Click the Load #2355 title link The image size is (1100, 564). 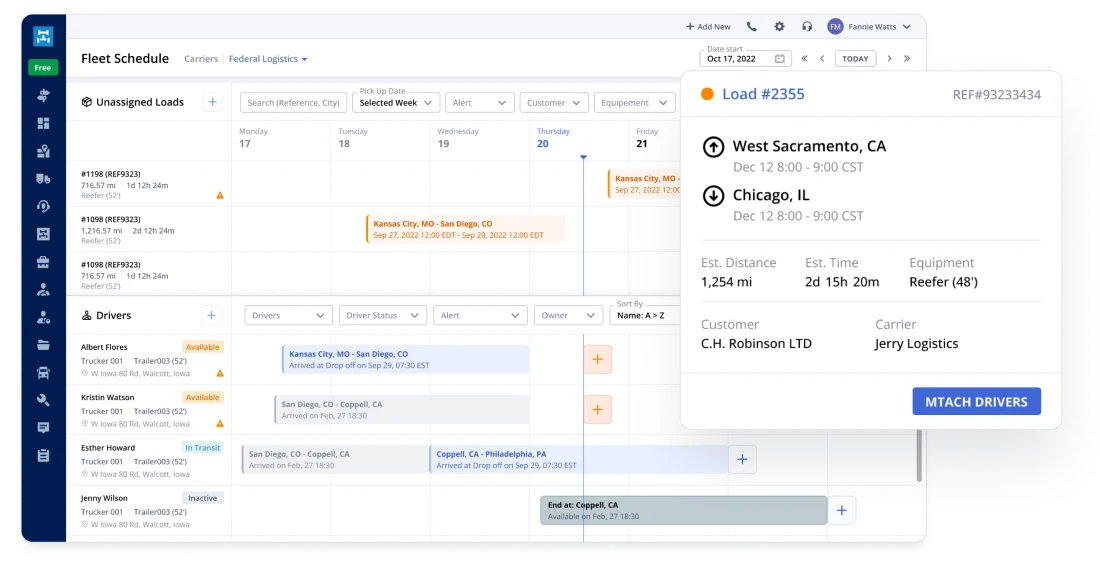point(763,95)
